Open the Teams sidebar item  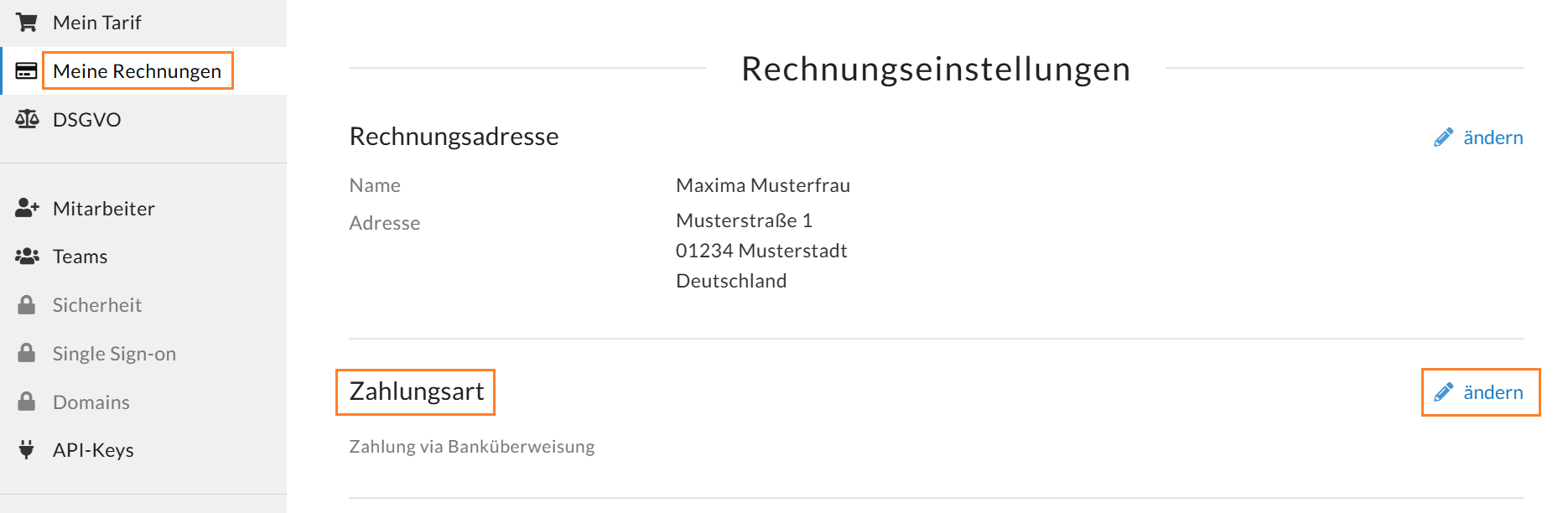pos(143,256)
